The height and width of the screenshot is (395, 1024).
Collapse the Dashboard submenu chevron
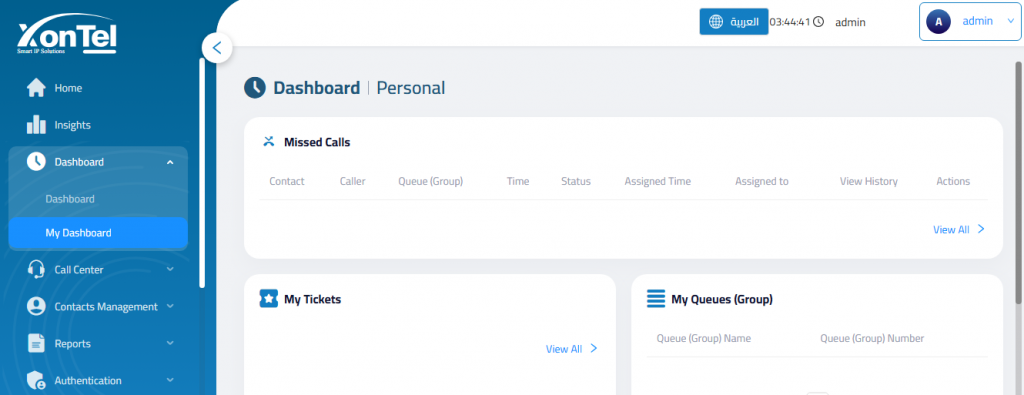pyautogui.click(x=170, y=162)
